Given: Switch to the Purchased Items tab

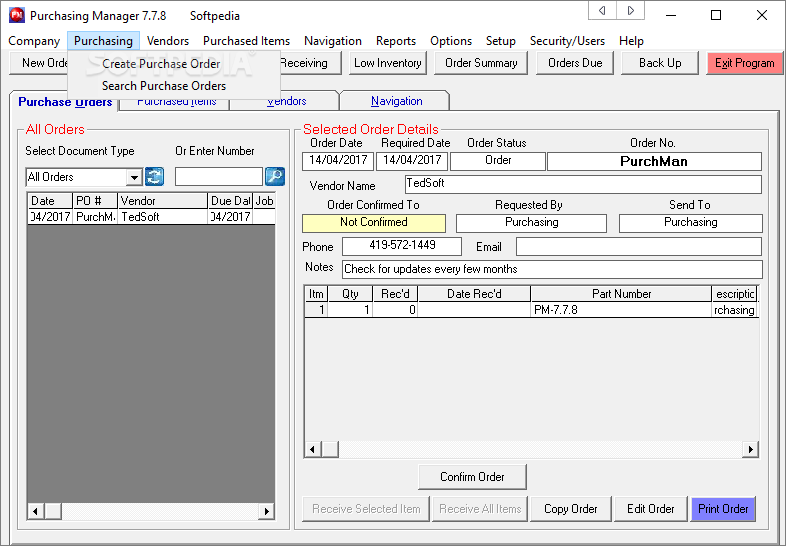Looking at the screenshot, I should 176,102.
